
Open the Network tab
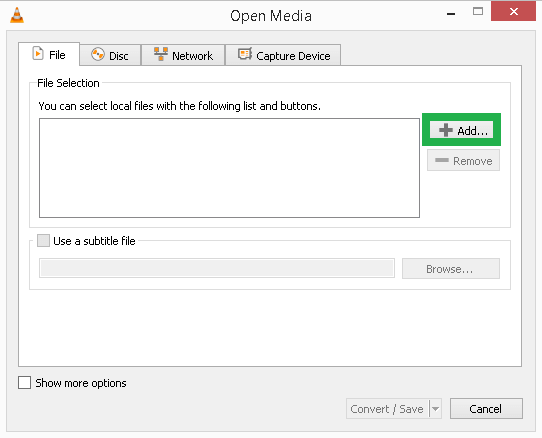pyautogui.click(x=183, y=55)
